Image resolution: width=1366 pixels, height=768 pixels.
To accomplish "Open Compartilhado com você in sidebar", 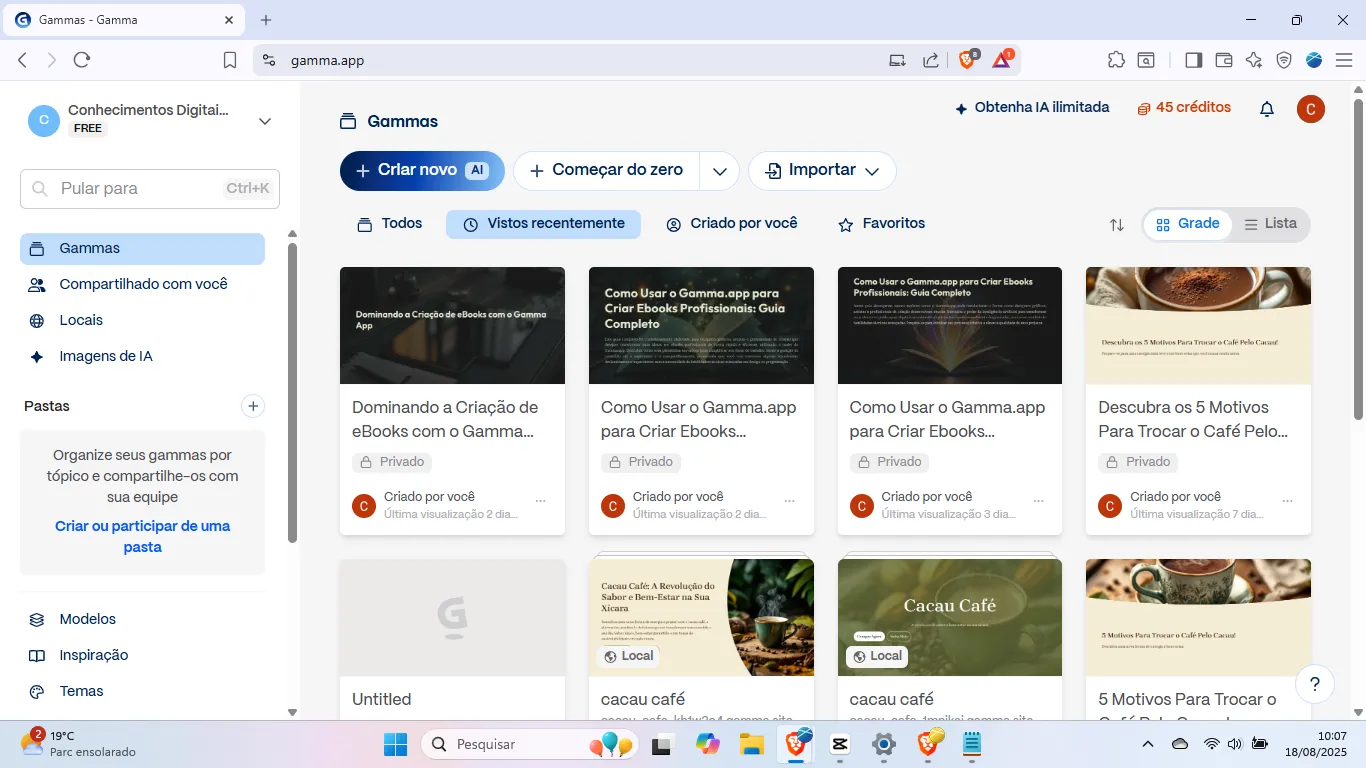I will point(142,284).
